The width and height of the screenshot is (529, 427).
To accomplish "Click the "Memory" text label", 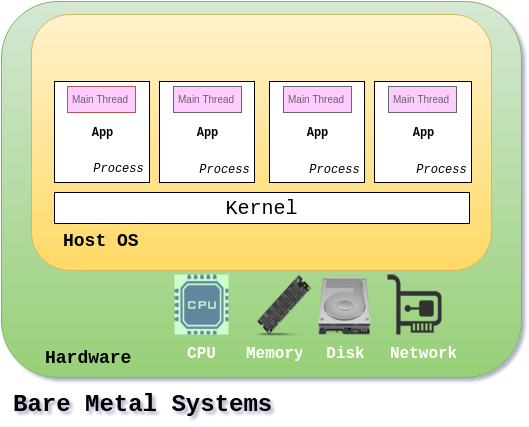I will [x=274, y=353].
